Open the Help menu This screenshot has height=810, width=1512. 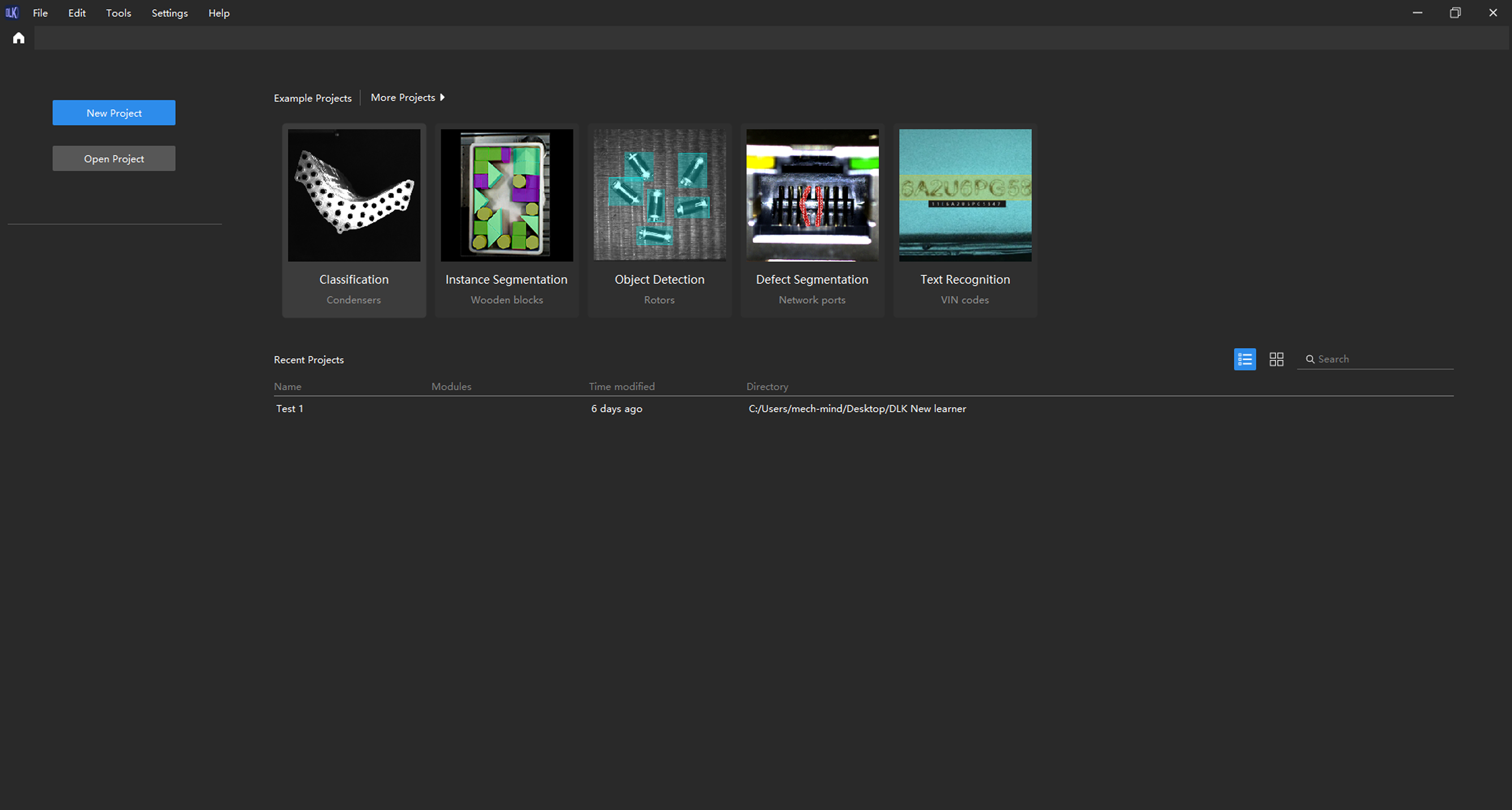[218, 13]
